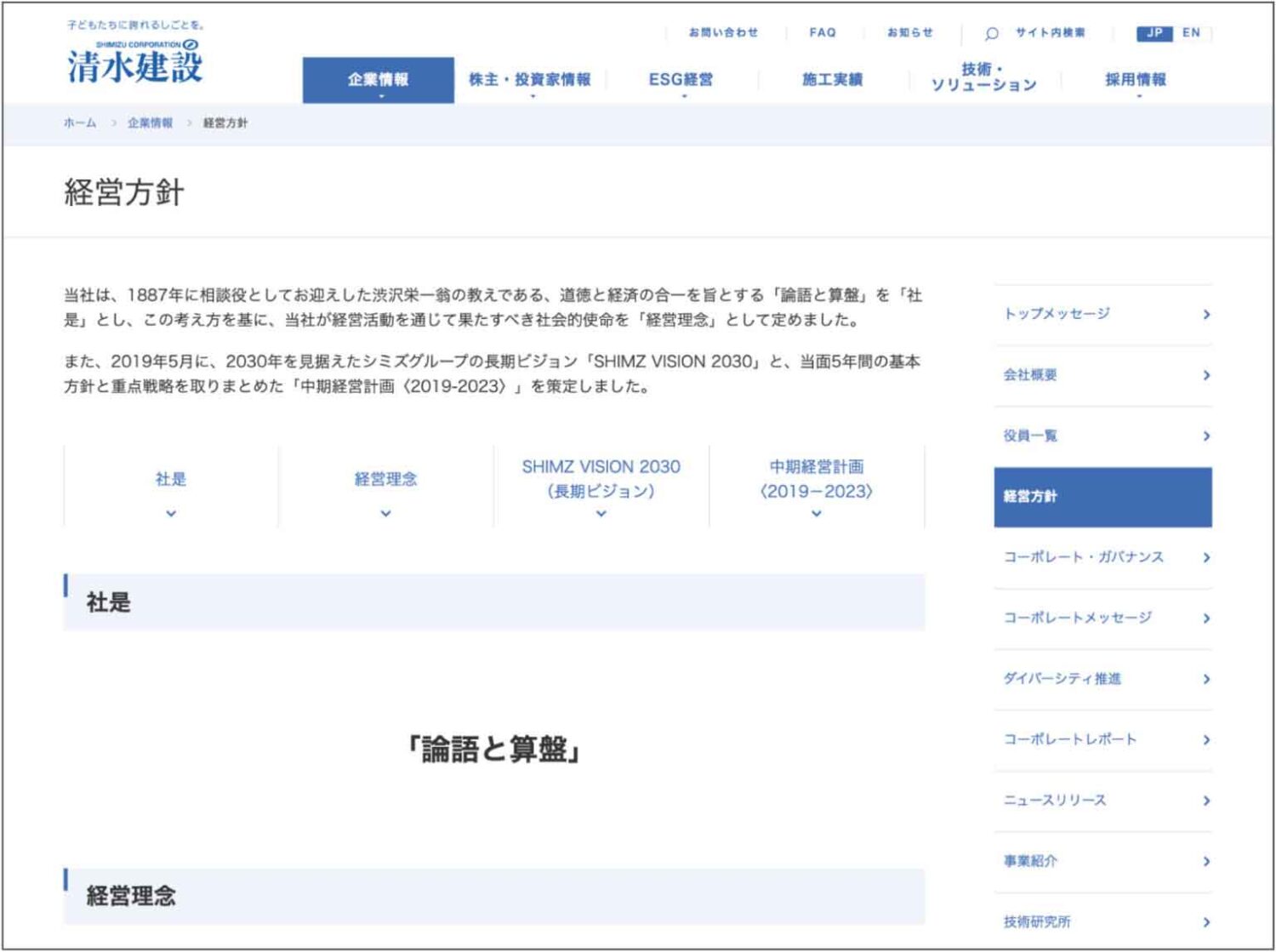Viewport: 1276px width, 952px height.
Task: Open ダイバーシティ推進 sidebar link
Action: click(x=1103, y=679)
